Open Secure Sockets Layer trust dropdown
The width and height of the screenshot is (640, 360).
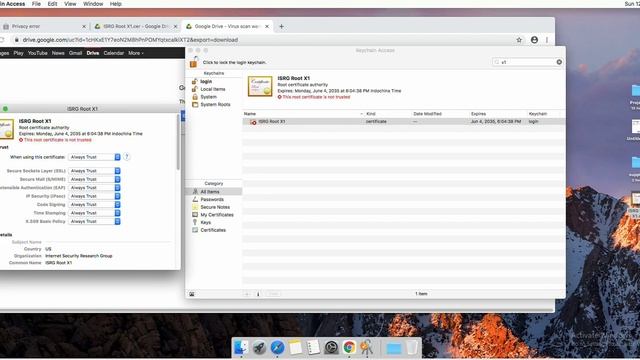click(94, 171)
